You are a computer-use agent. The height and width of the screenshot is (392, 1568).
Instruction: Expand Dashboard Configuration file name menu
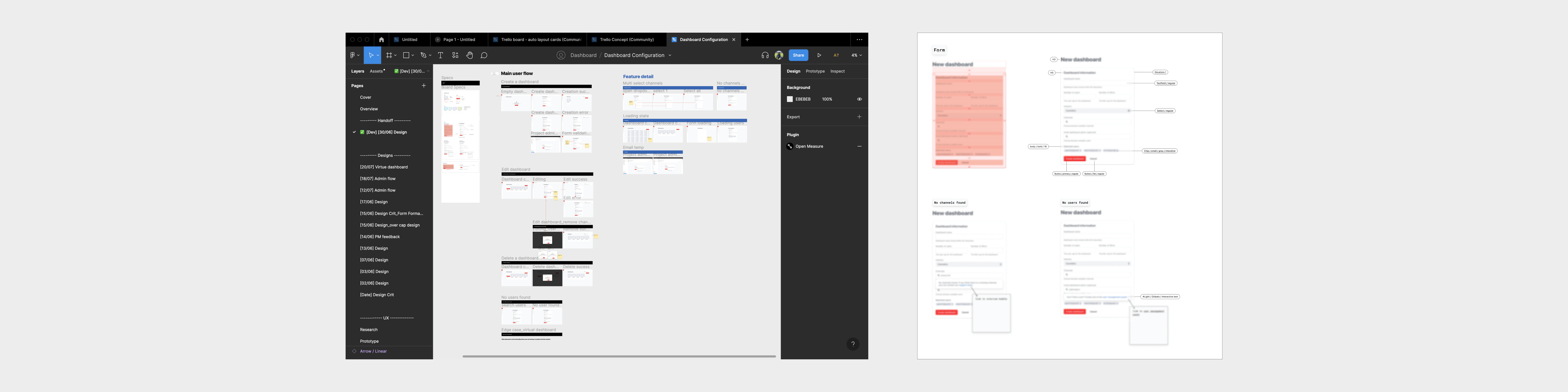click(x=670, y=55)
